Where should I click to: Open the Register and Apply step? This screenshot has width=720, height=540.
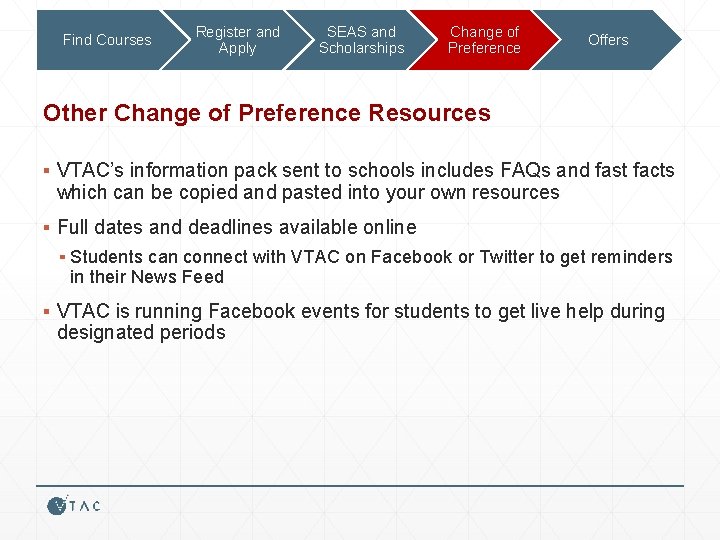pyautogui.click(x=237, y=40)
